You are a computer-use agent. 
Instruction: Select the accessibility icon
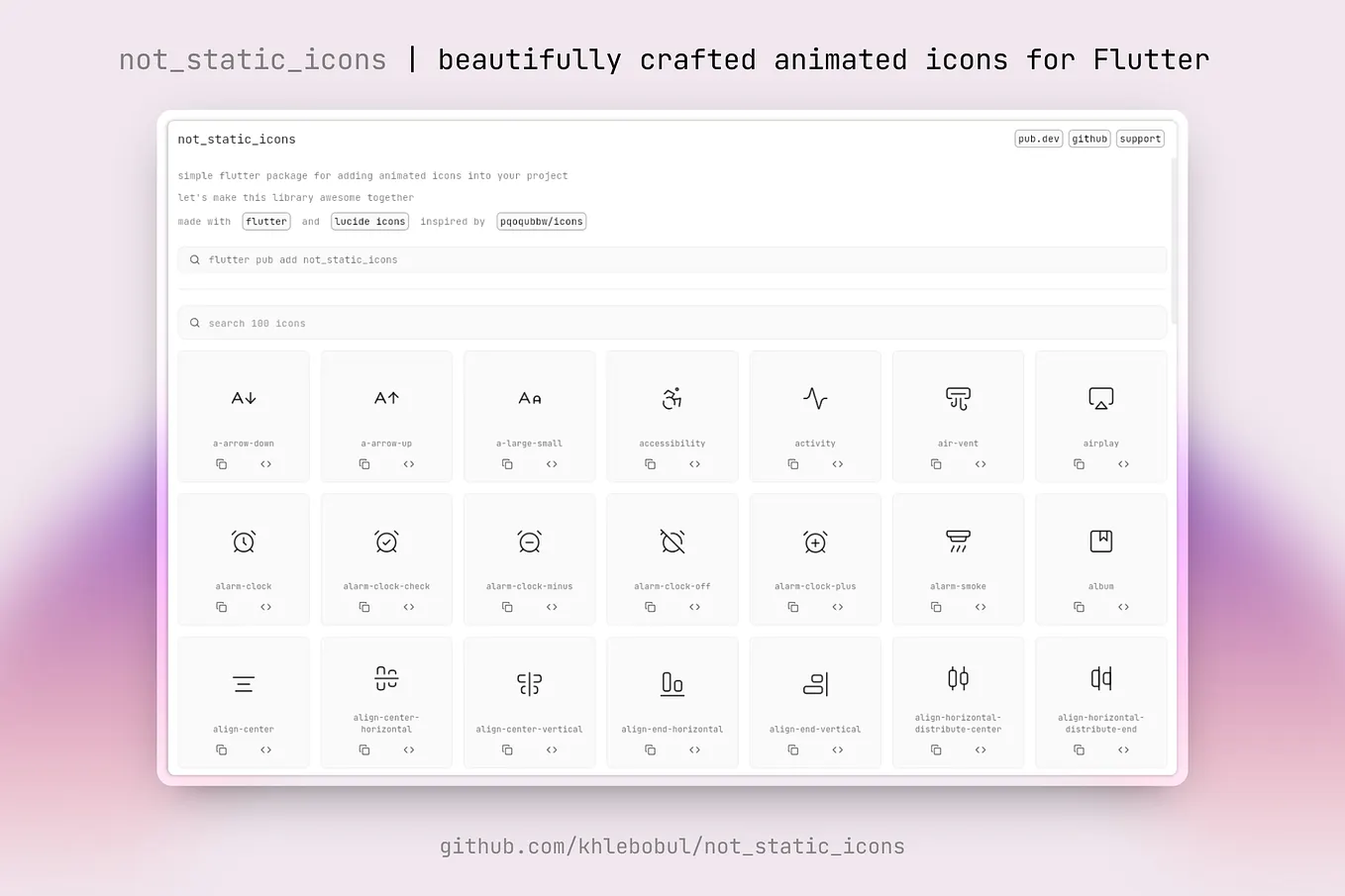tap(672, 416)
